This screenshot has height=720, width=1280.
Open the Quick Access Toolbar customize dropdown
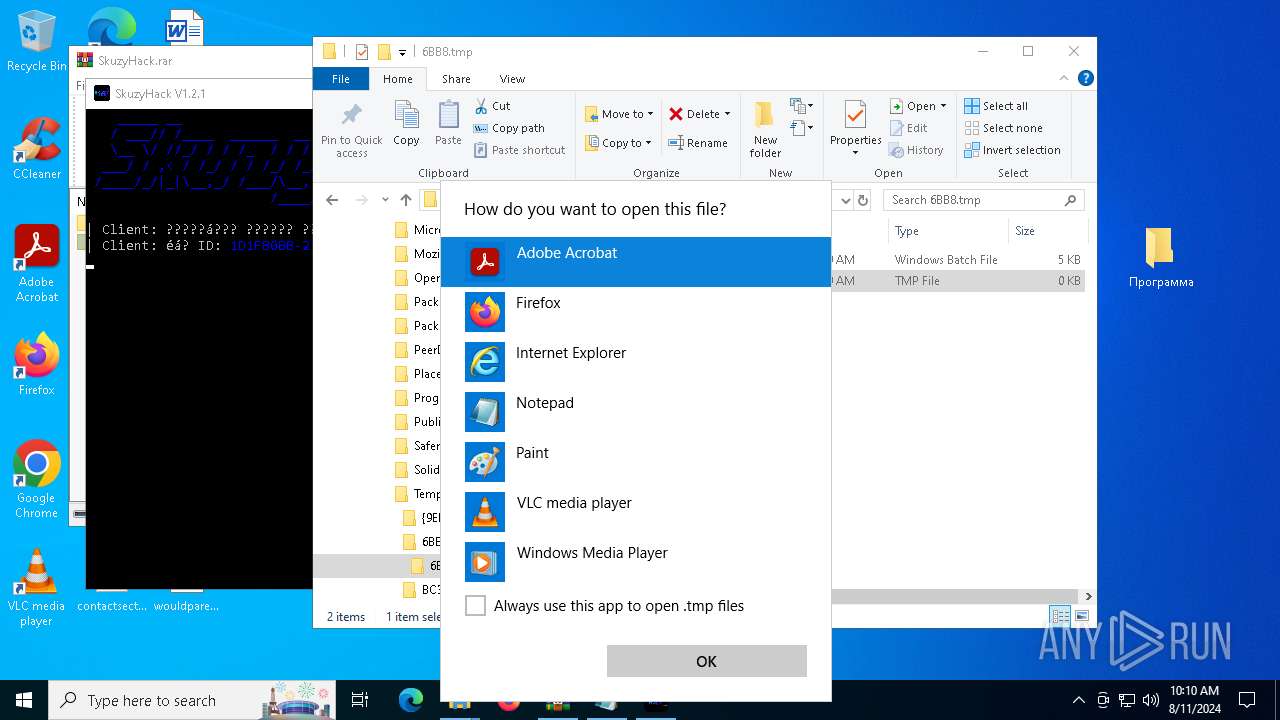point(402,52)
